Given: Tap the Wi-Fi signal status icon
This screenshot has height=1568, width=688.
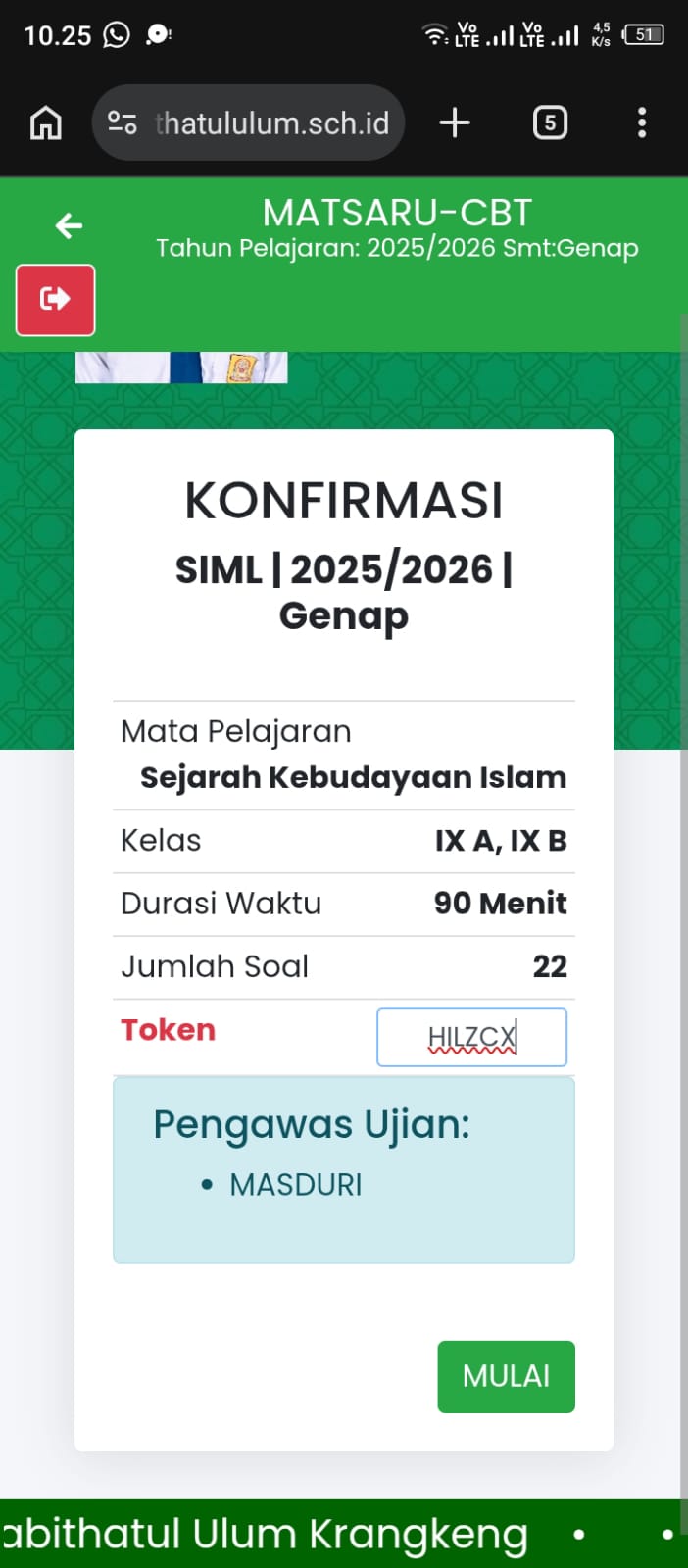Looking at the screenshot, I should coord(434,35).
